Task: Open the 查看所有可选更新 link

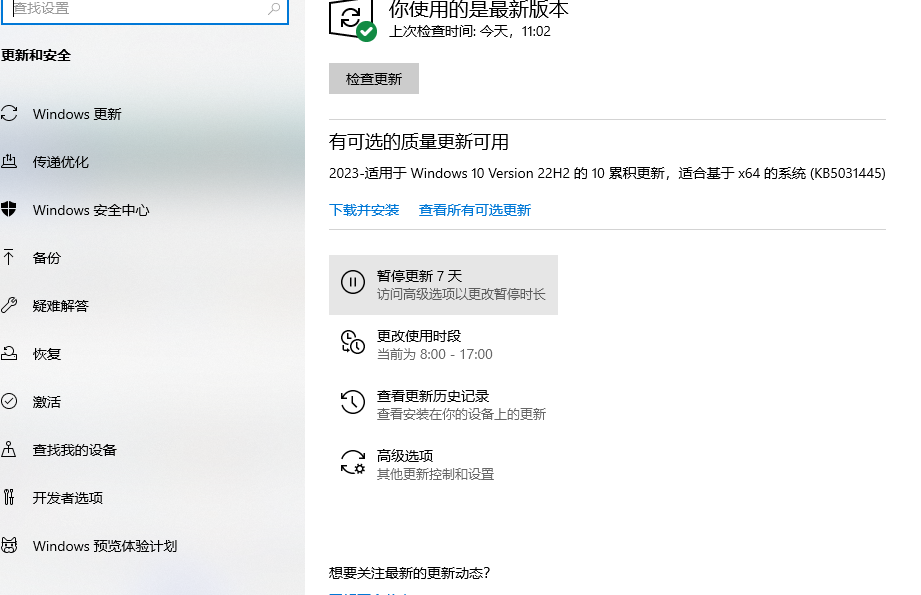Action: [475, 210]
